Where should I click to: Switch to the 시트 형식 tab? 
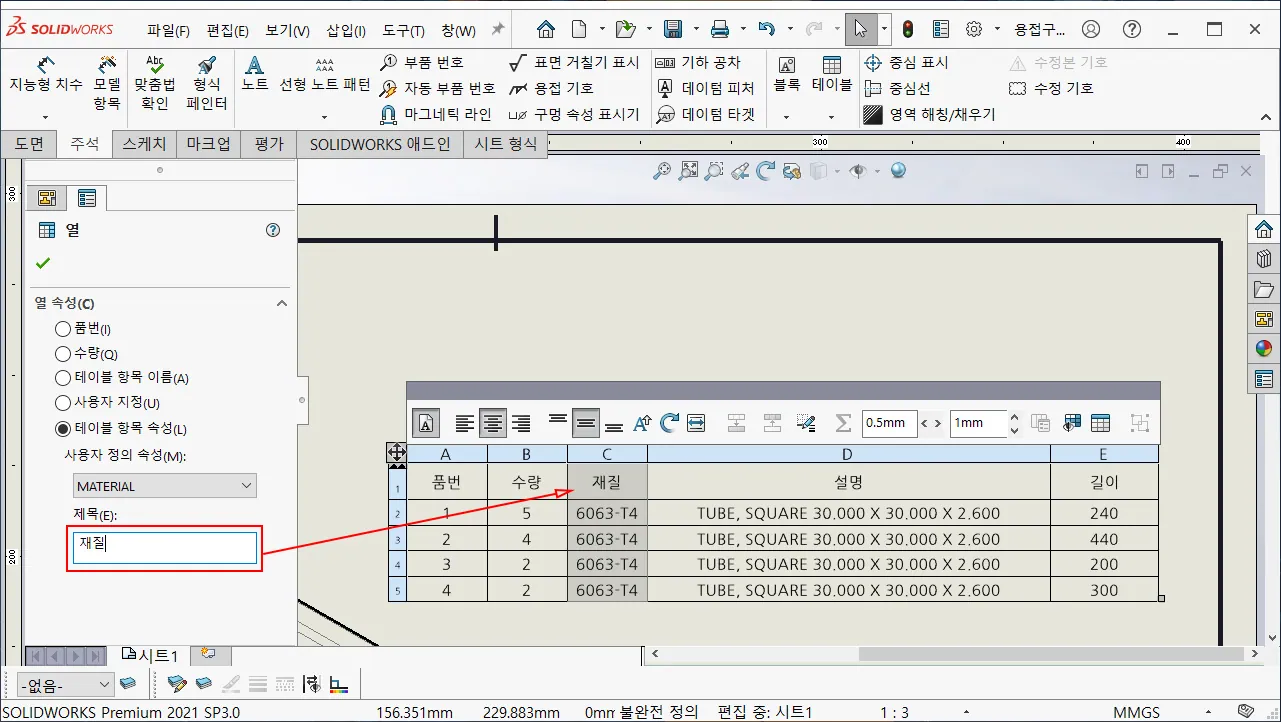point(505,144)
